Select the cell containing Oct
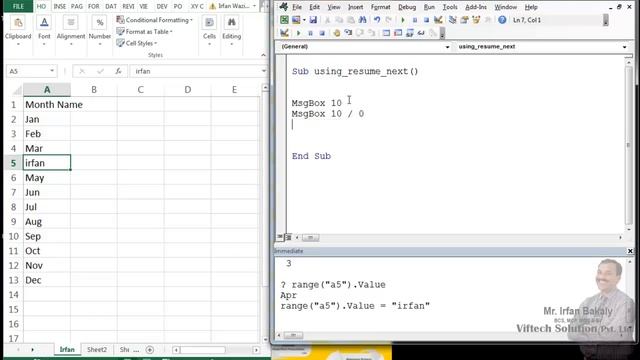Viewport: 640px width, 360px height. click(47, 251)
